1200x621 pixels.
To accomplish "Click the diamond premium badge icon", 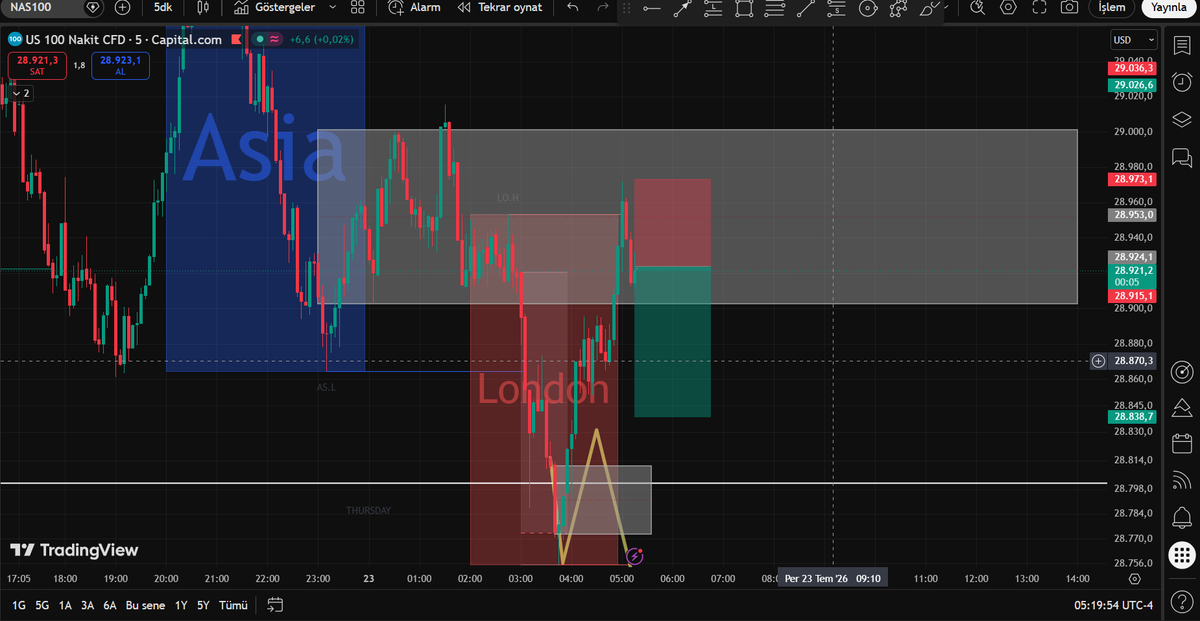I will click(x=93, y=7).
